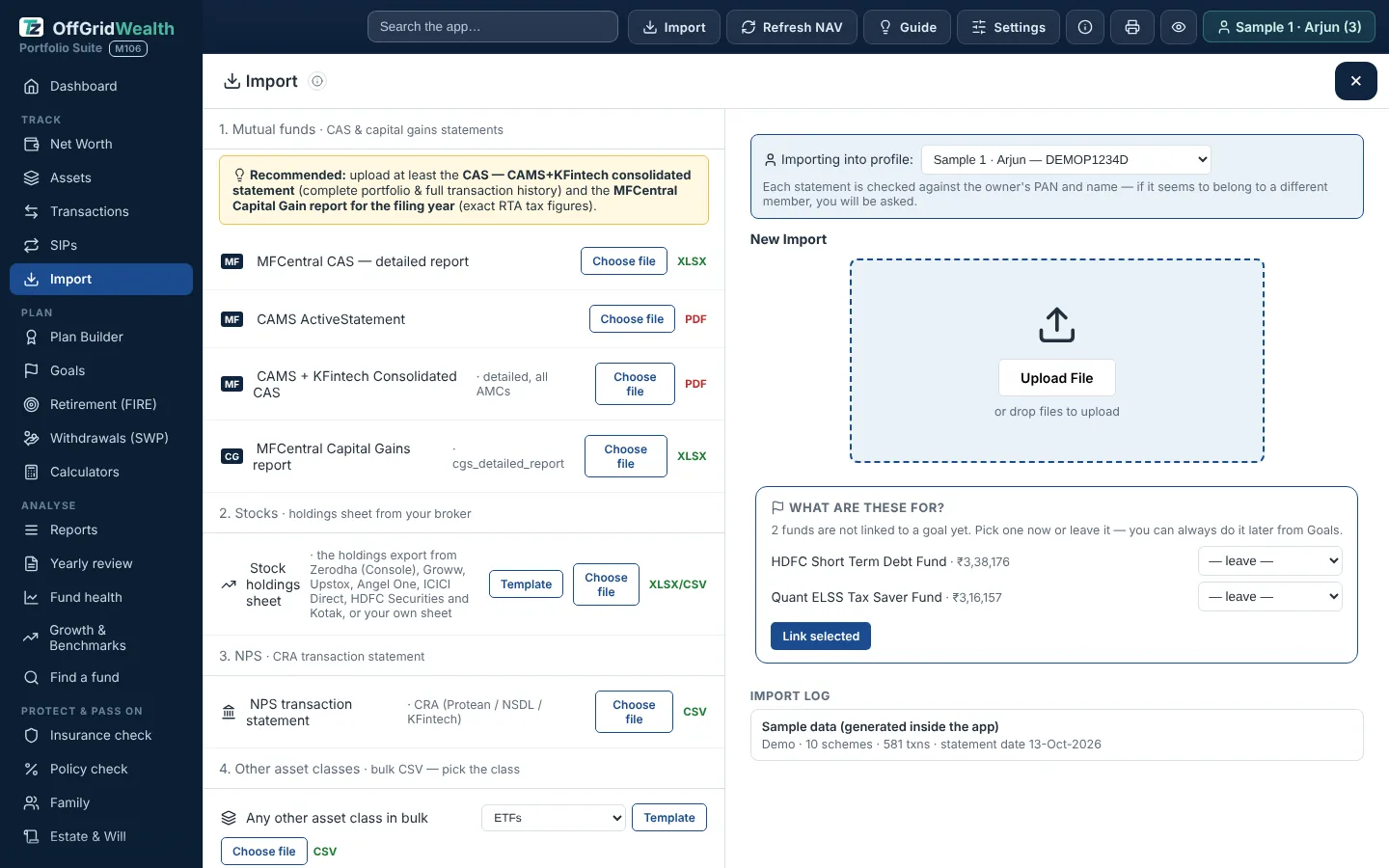Click the Search the app field
1389x868 pixels.
[493, 27]
